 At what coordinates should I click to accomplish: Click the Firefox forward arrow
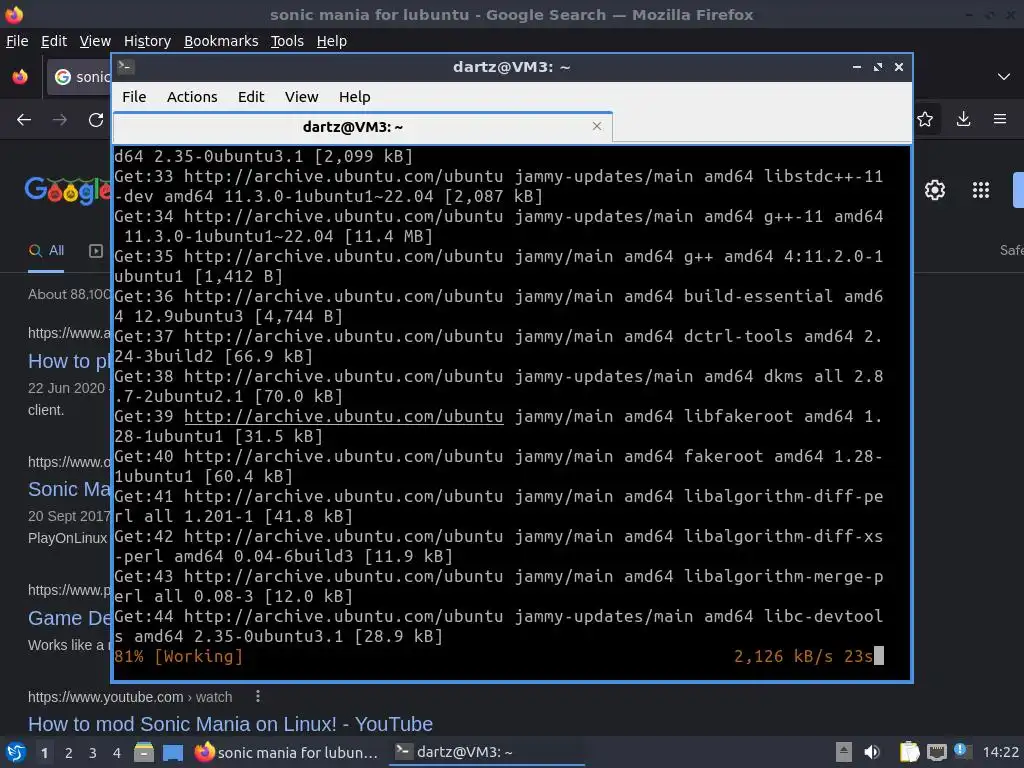tap(60, 120)
